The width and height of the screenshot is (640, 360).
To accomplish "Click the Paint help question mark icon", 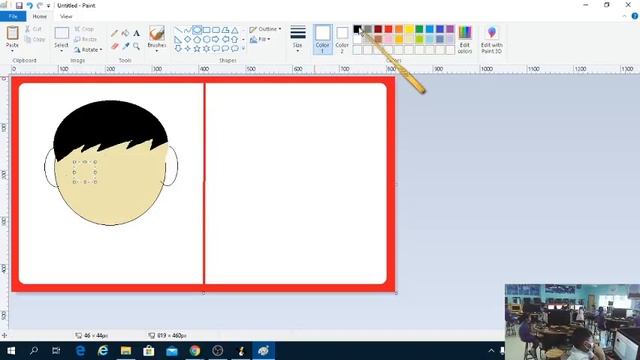I will [x=635, y=16].
